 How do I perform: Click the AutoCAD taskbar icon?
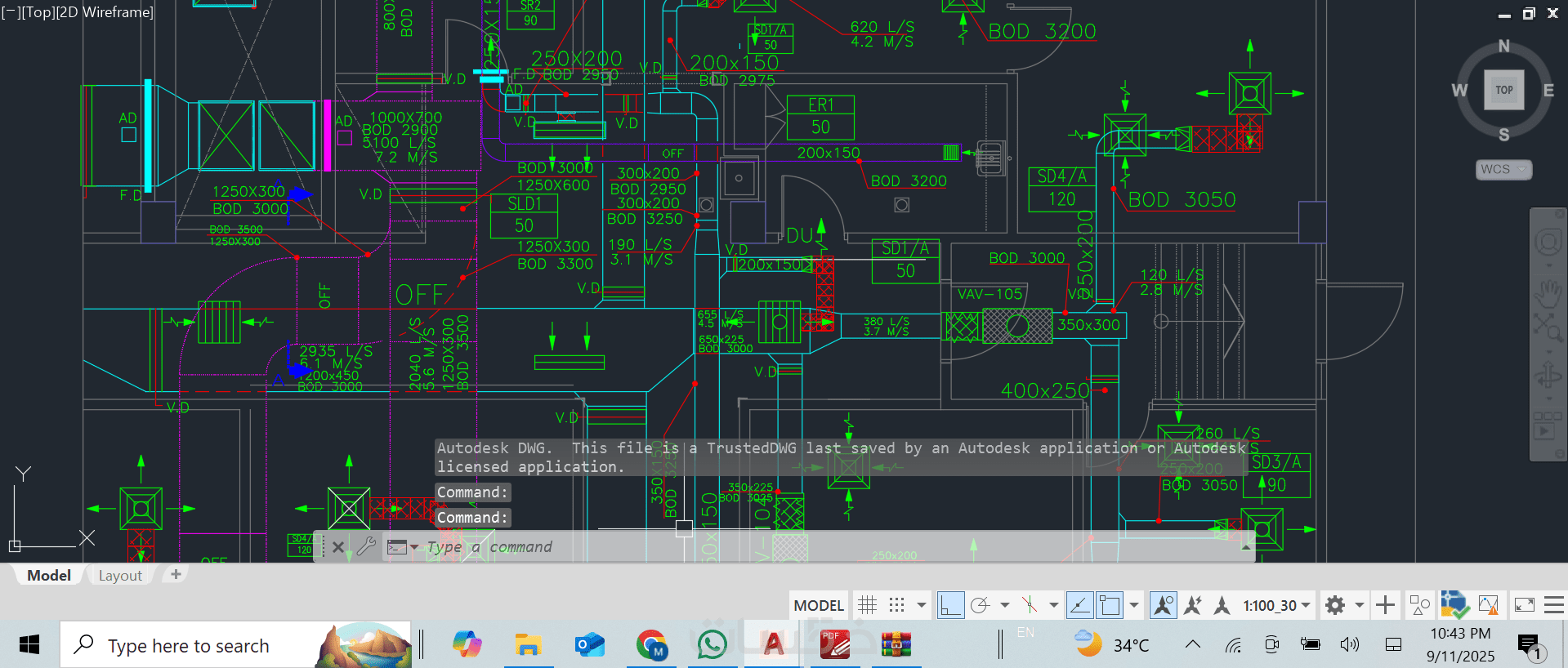coord(773,645)
